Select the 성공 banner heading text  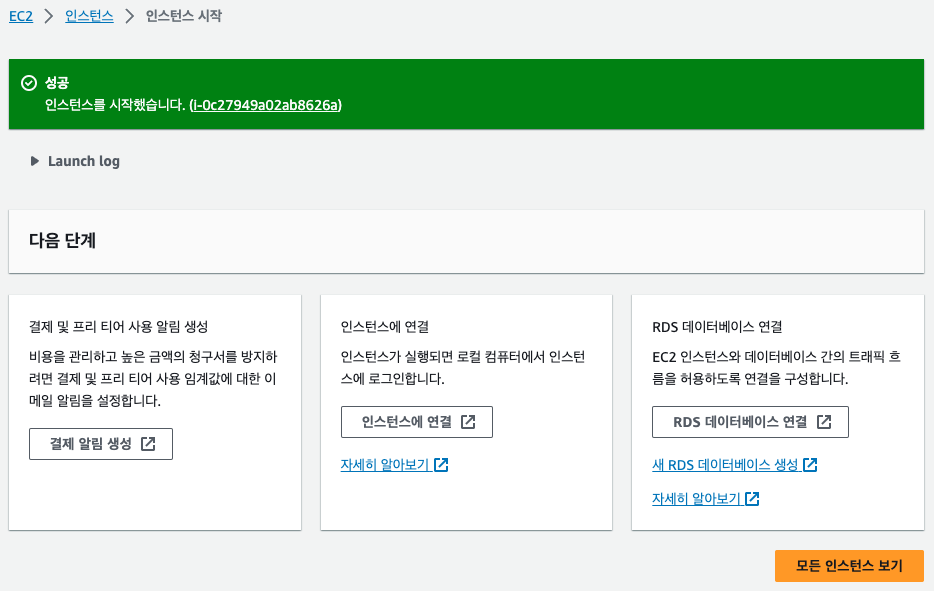pos(57,83)
